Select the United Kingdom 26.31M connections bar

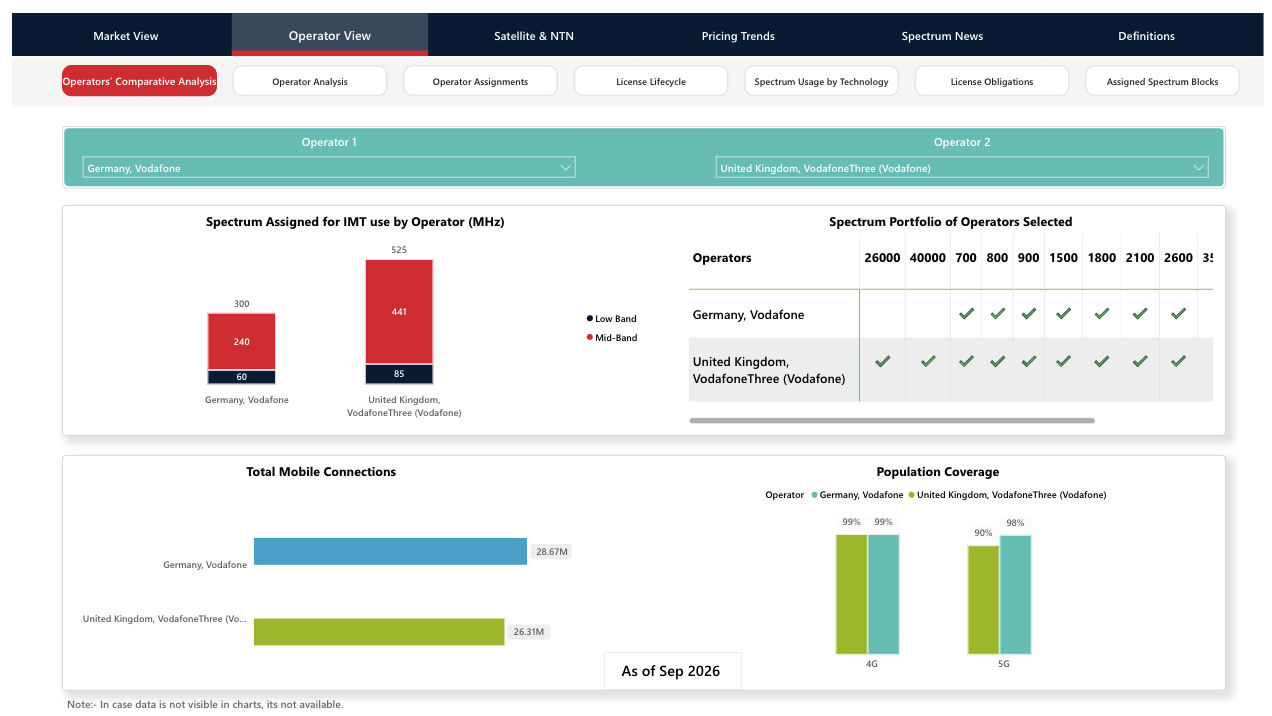379,631
